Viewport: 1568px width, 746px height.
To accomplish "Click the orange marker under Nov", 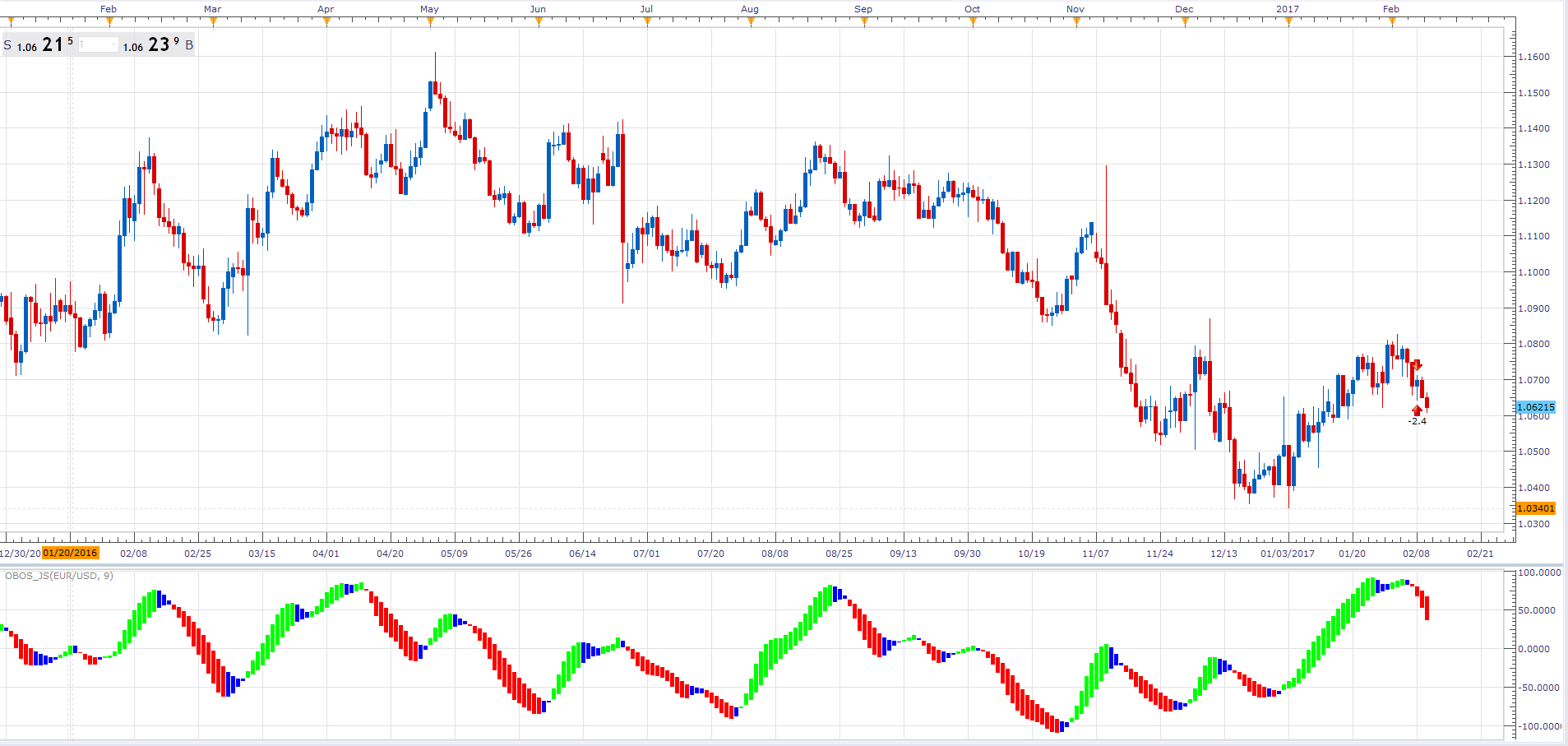I will (x=1076, y=21).
